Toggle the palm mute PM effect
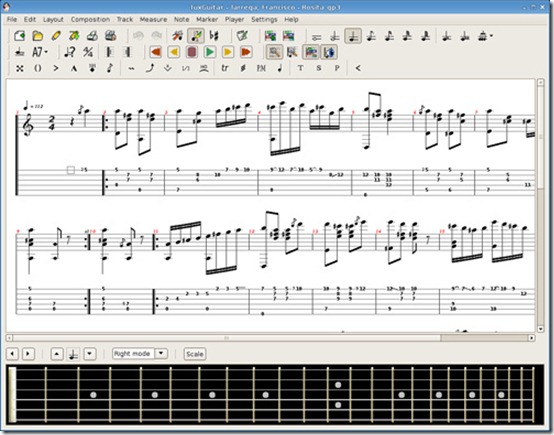Image resolution: width=554 pixels, height=435 pixels. point(261,68)
